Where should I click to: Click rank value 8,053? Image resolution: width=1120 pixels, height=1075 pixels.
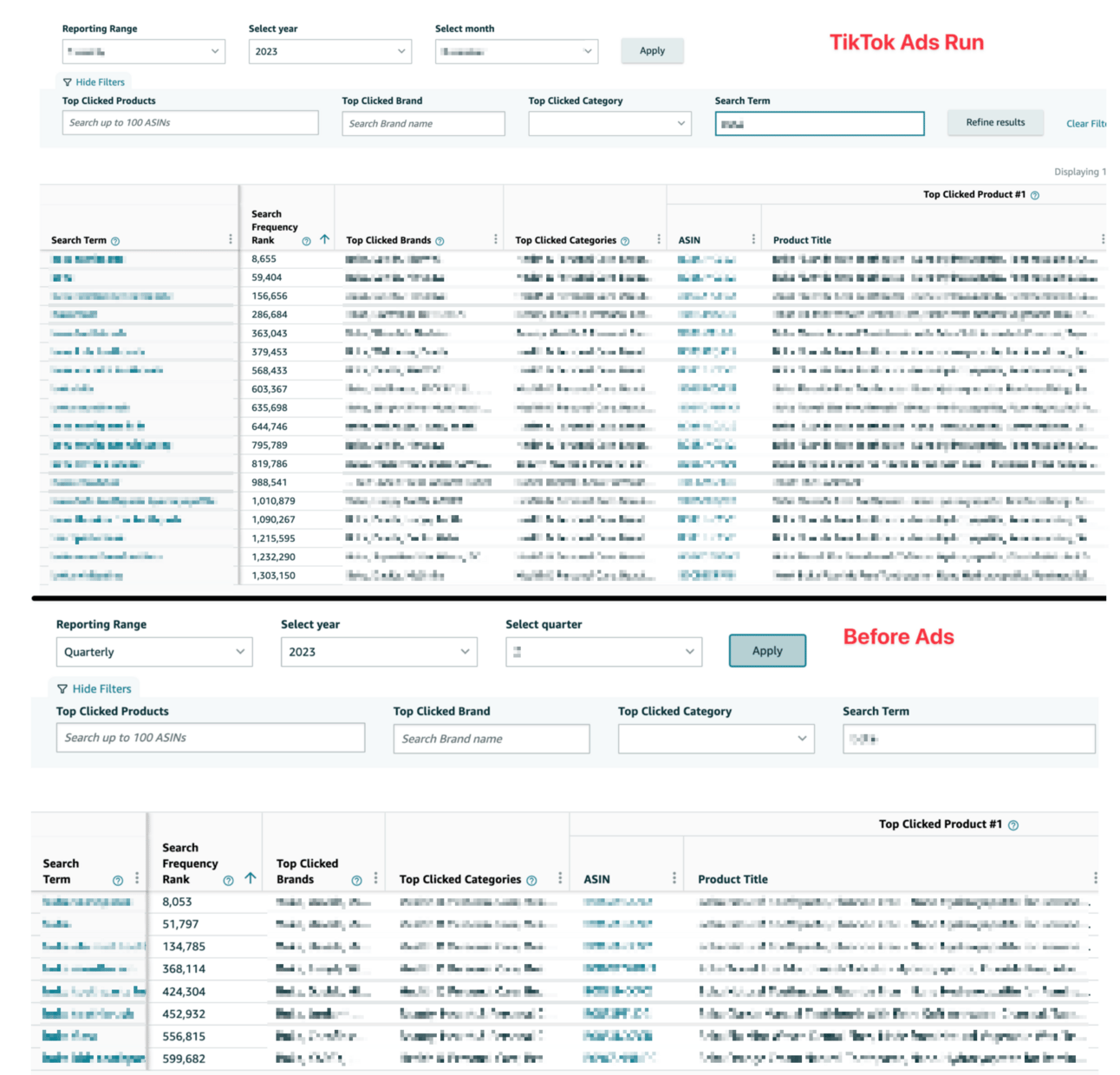pos(177,902)
